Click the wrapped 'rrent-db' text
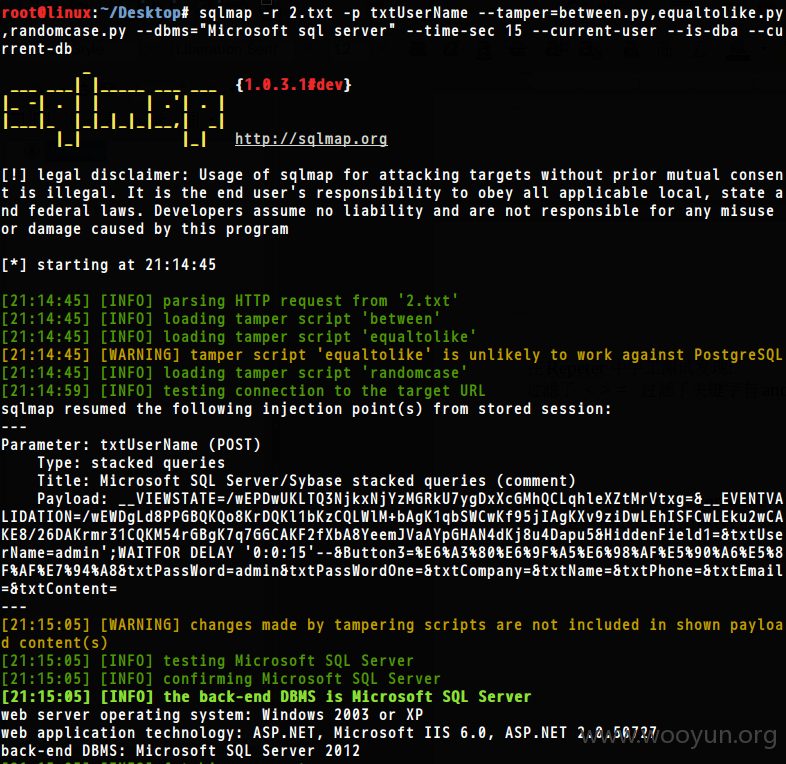The width and height of the screenshot is (786, 764). click(37, 49)
